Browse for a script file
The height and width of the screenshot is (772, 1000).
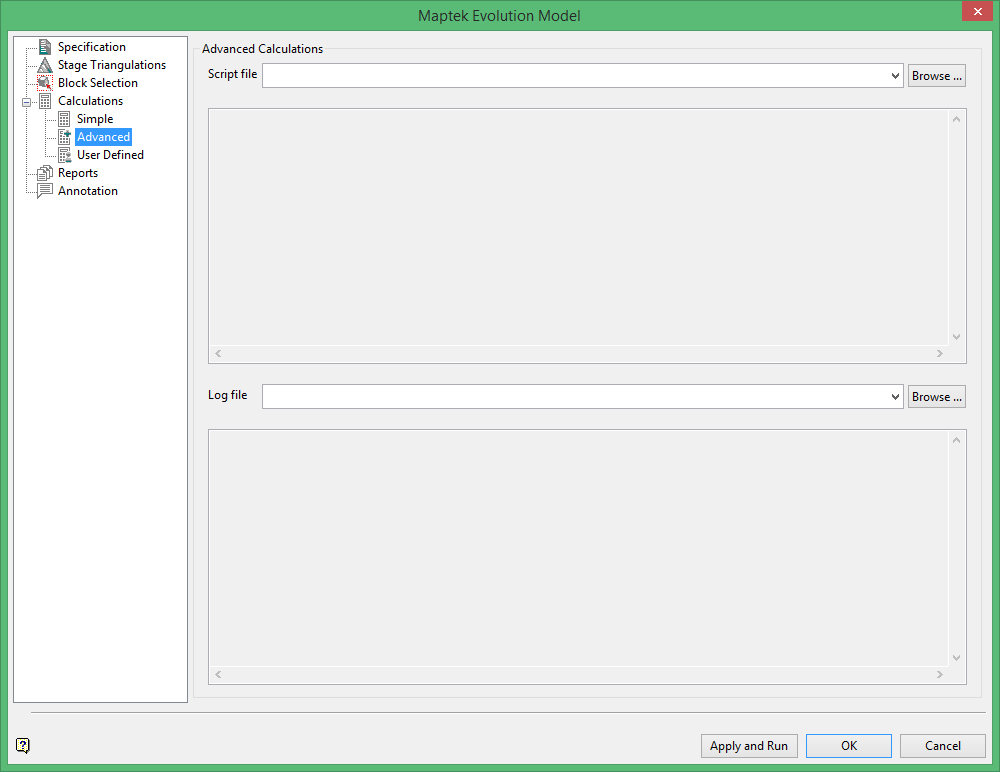[x=936, y=74]
